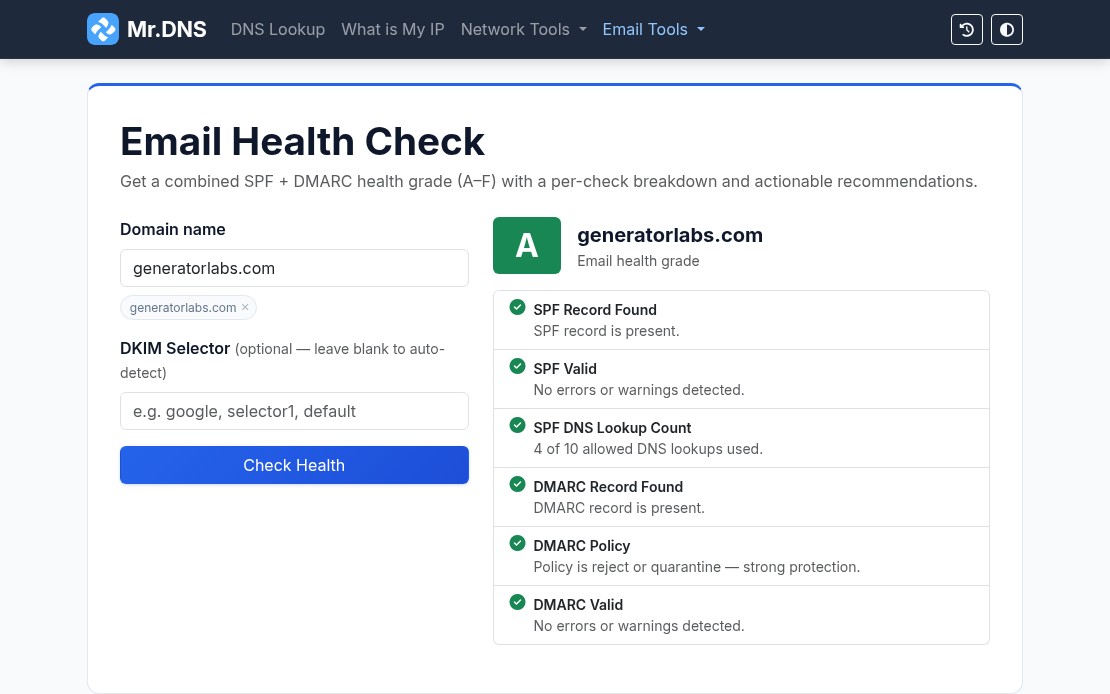This screenshot has height=694, width=1110.
Task: Focus the DKIM Selector input field
Action: click(294, 411)
